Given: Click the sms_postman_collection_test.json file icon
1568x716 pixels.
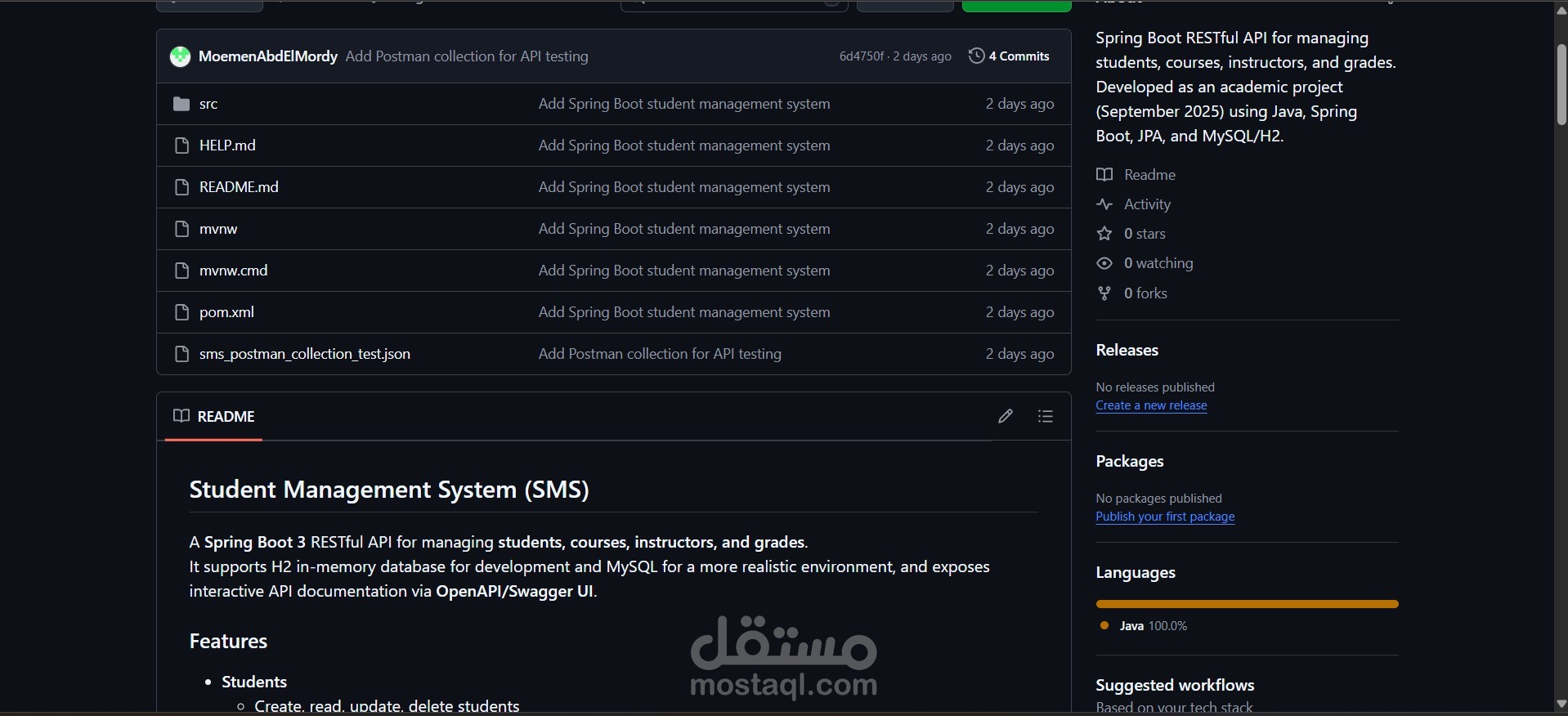Looking at the screenshot, I should [181, 354].
